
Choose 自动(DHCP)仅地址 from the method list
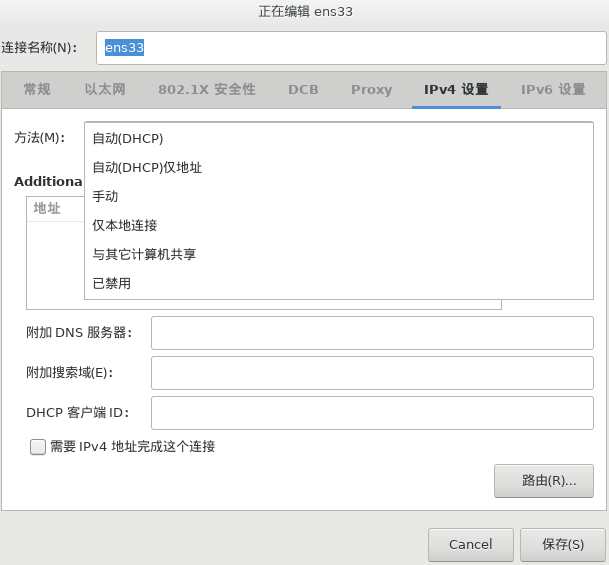point(339,167)
